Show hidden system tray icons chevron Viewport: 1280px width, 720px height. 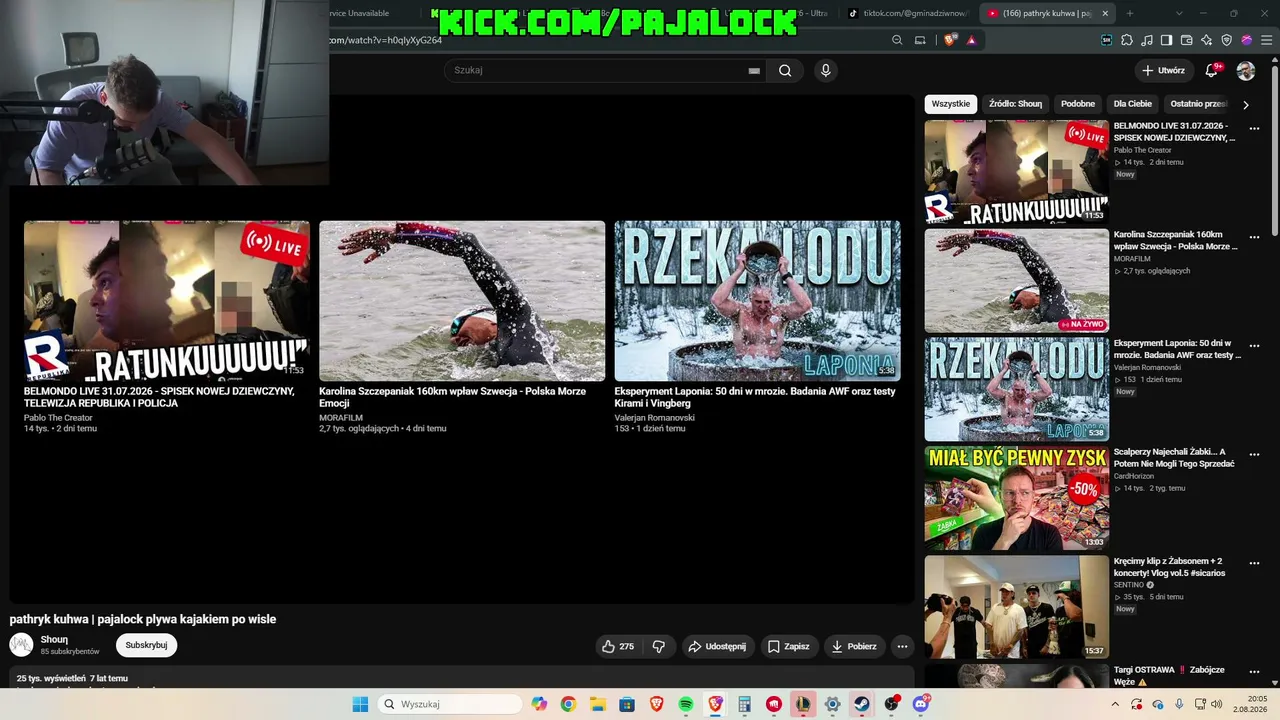pyautogui.click(x=1115, y=704)
